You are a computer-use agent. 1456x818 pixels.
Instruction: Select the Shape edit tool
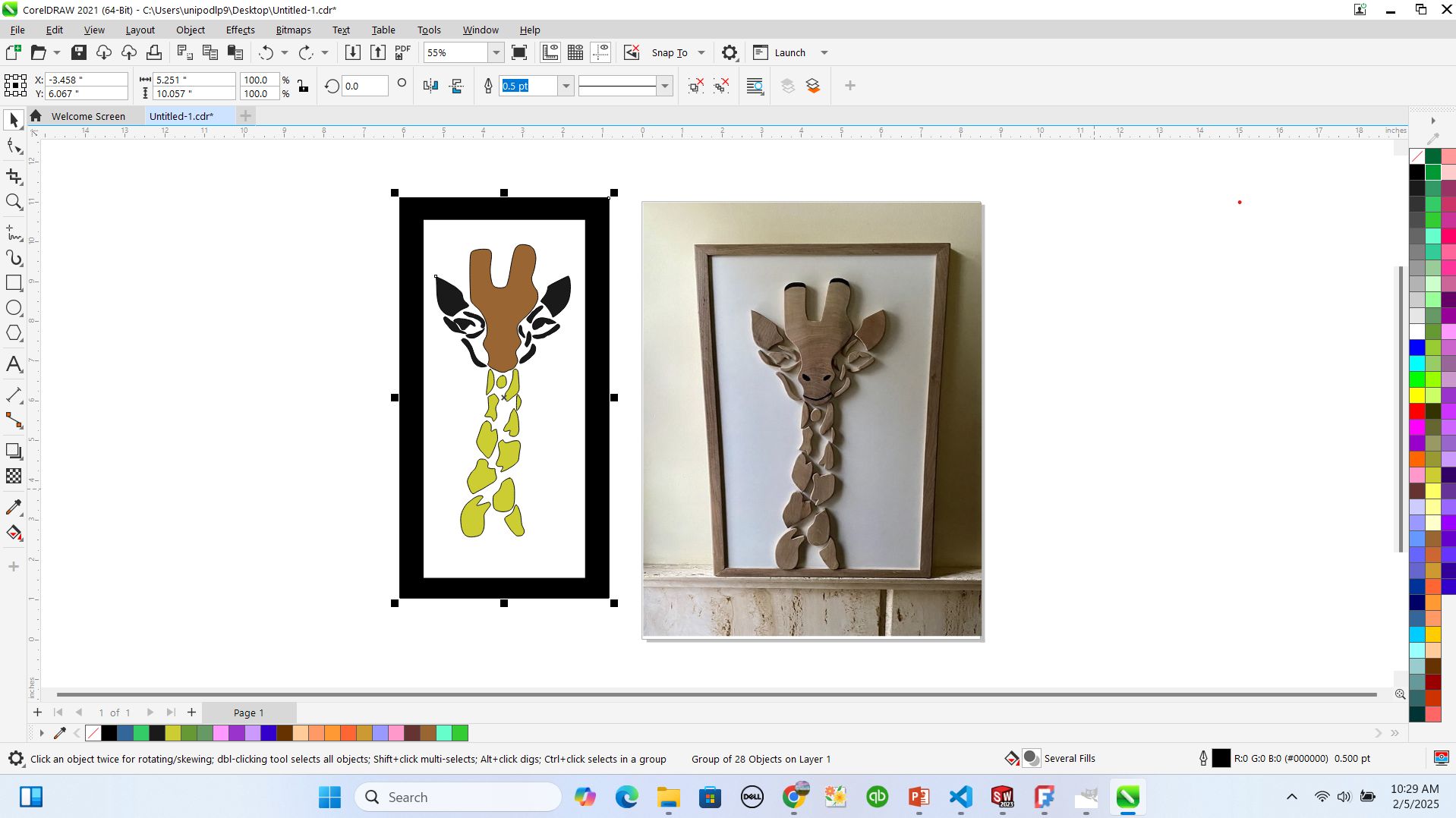14,146
